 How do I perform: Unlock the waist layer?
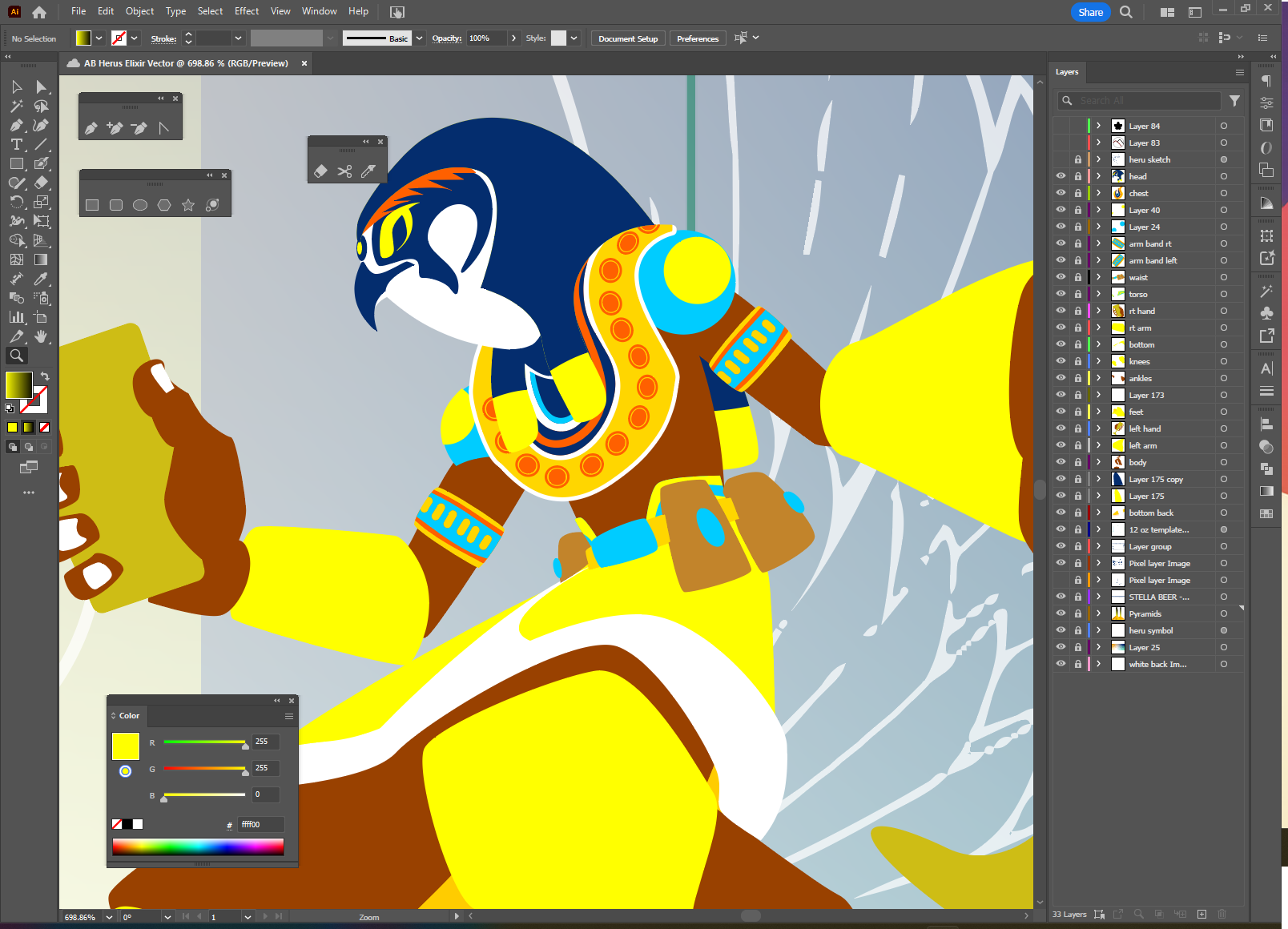click(1078, 277)
